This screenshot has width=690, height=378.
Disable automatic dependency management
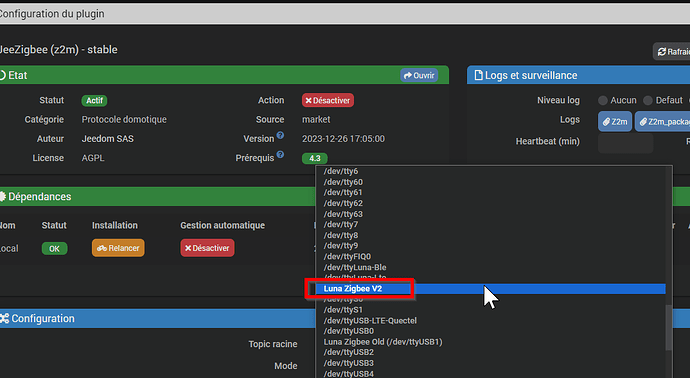(x=207, y=248)
